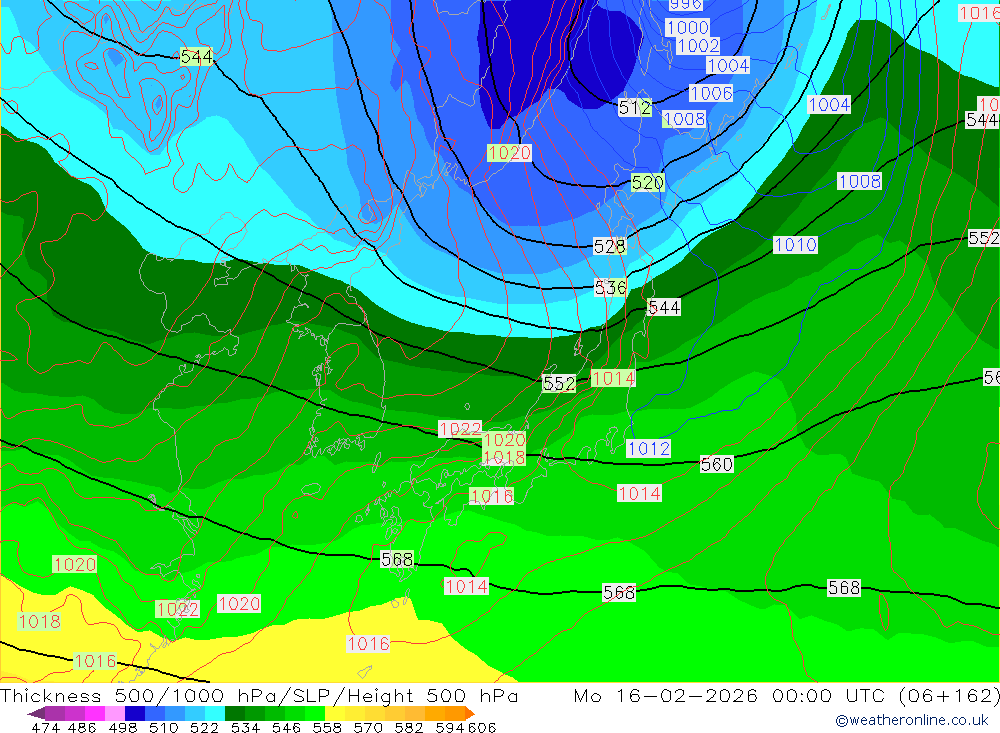Click the 536 height contour label
The height and width of the screenshot is (733, 1000).
610,288
